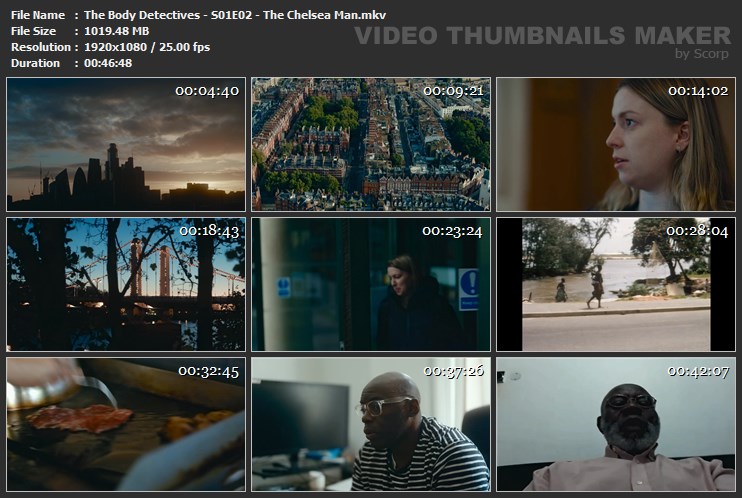Click the duration value '00:46:48'
This screenshot has width=742, height=498.
pyautogui.click(x=108, y=63)
